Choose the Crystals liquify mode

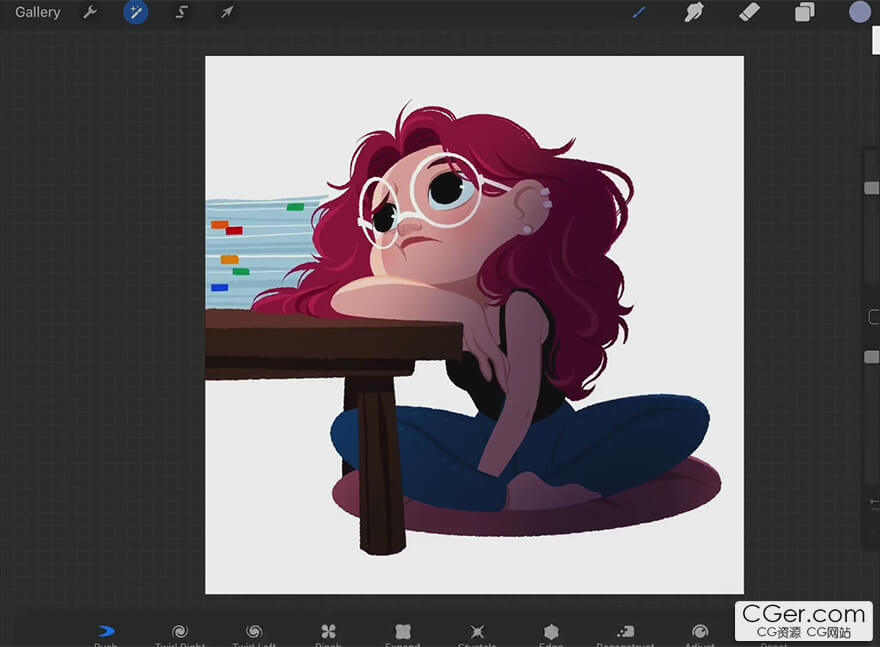pyautogui.click(x=477, y=635)
